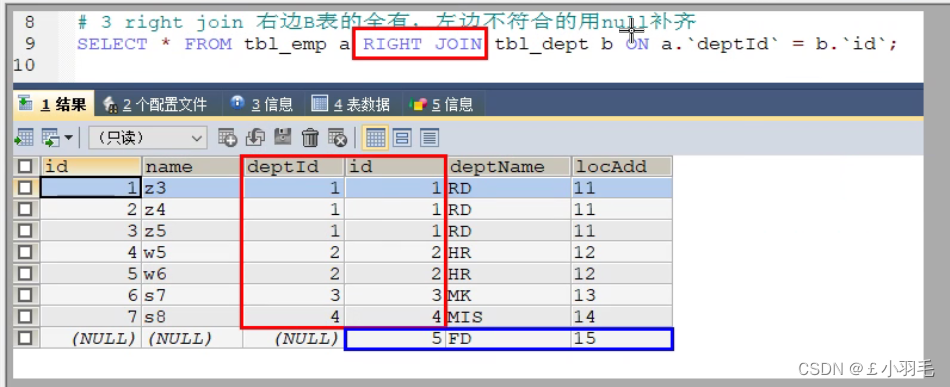Select the name cell s8
The height and width of the screenshot is (387, 950).
[x=191, y=317]
